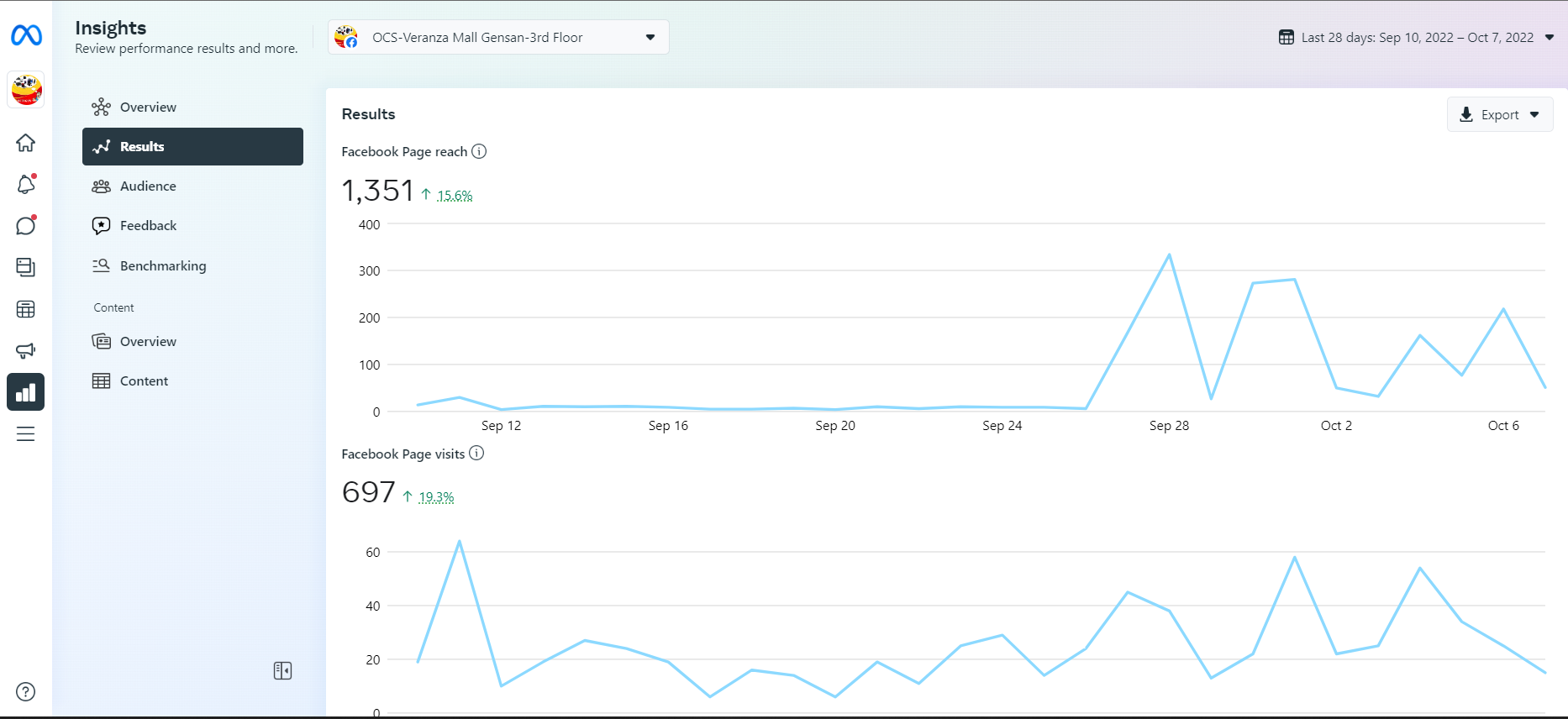
Task: Click the Meta logo icon
Action: 26,35
